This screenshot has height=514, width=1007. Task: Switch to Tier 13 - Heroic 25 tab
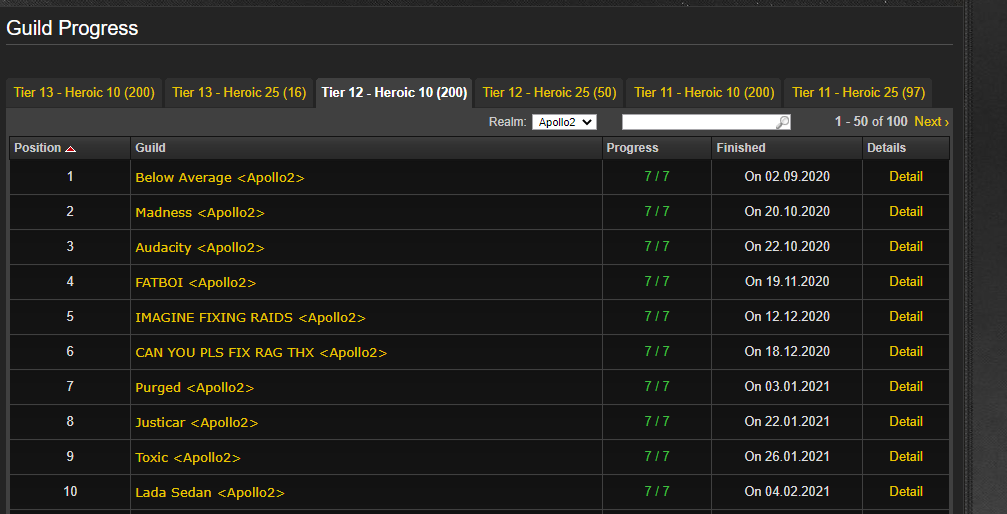[239, 93]
